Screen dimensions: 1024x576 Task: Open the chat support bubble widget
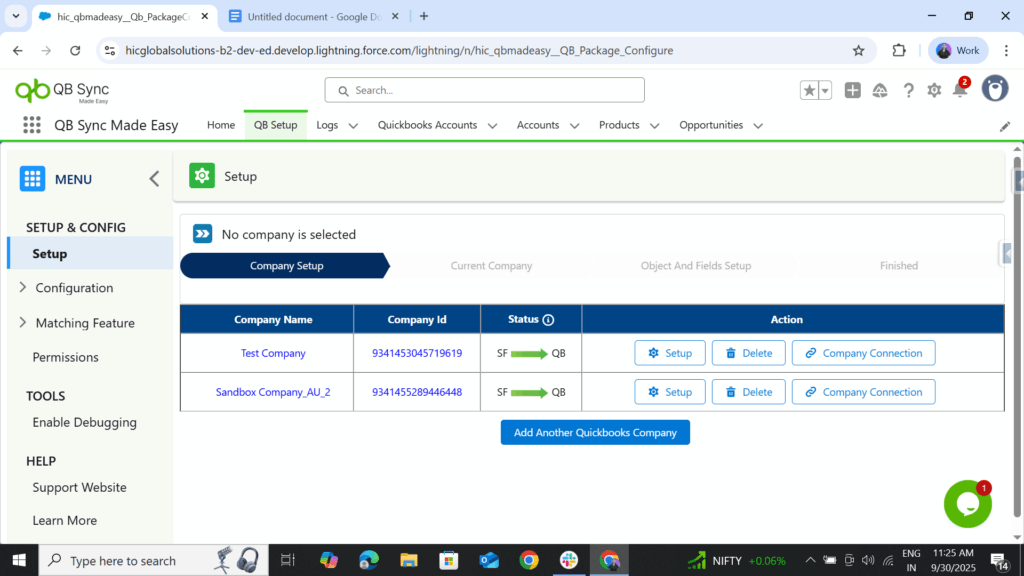point(967,505)
